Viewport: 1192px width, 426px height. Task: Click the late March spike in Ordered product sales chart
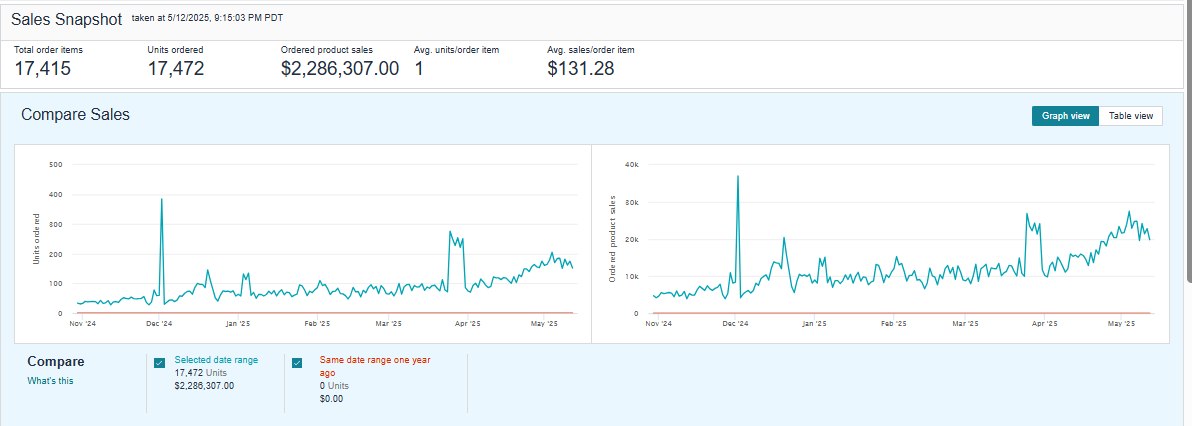pyautogui.click(x=1026, y=214)
